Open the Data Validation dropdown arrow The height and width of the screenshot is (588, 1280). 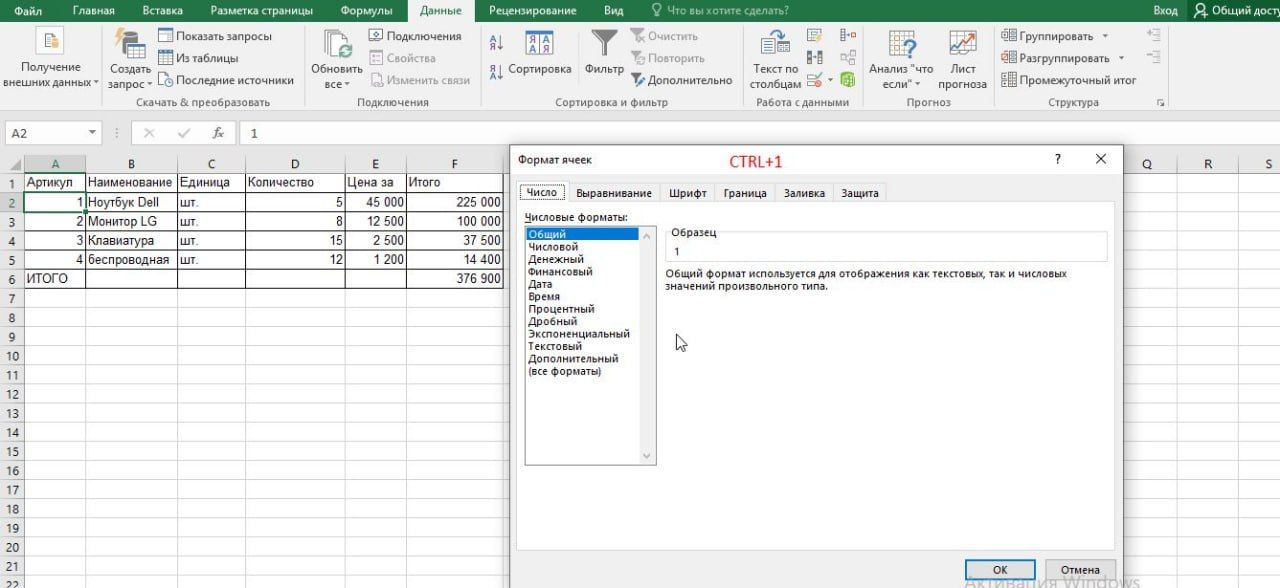click(x=829, y=80)
